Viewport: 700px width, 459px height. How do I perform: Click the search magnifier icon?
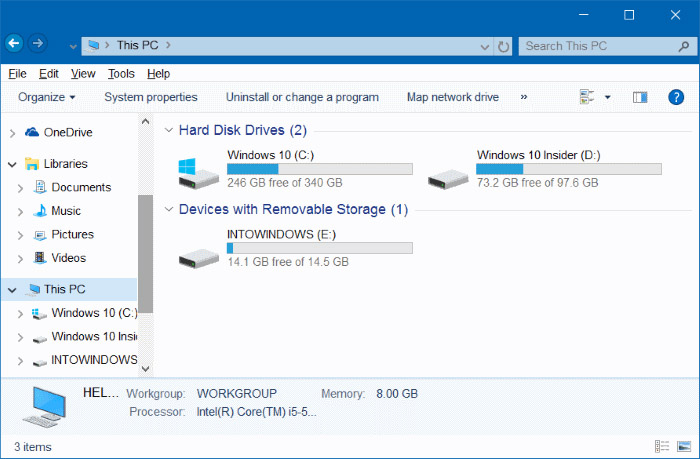pyautogui.click(x=683, y=46)
